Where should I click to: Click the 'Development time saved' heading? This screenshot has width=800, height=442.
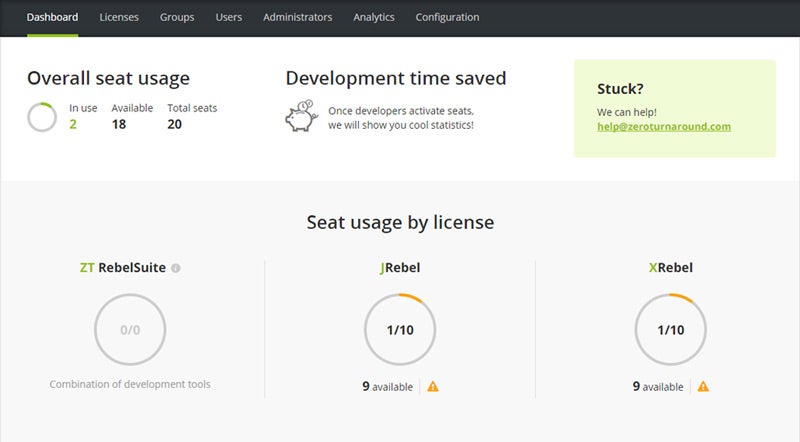pyautogui.click(x=396, y=78)
